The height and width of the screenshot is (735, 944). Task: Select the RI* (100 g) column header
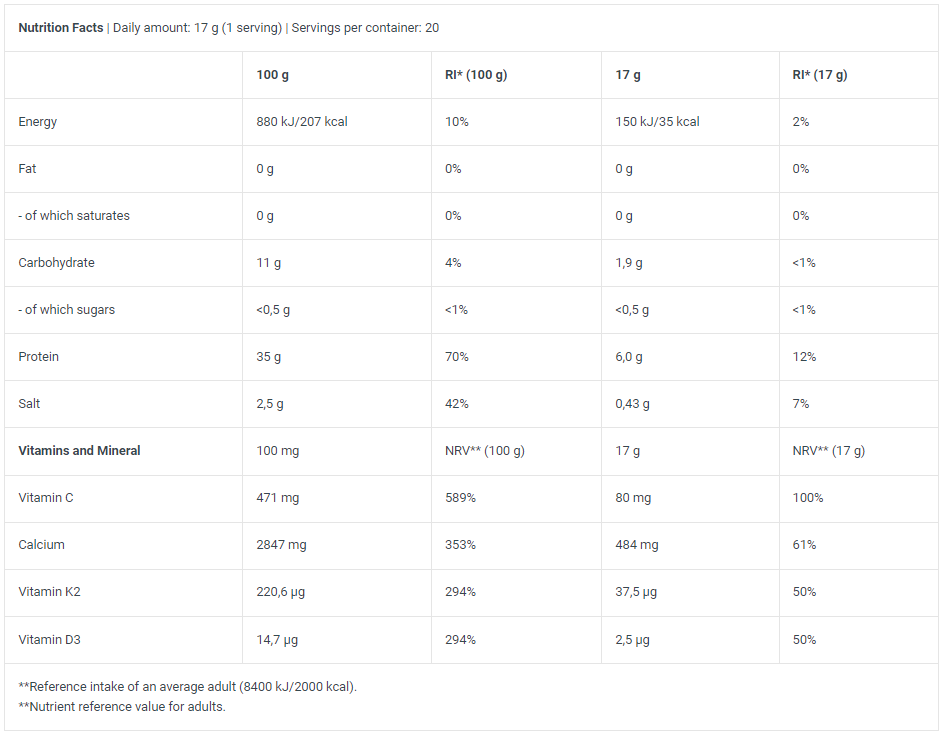[476, 75]
